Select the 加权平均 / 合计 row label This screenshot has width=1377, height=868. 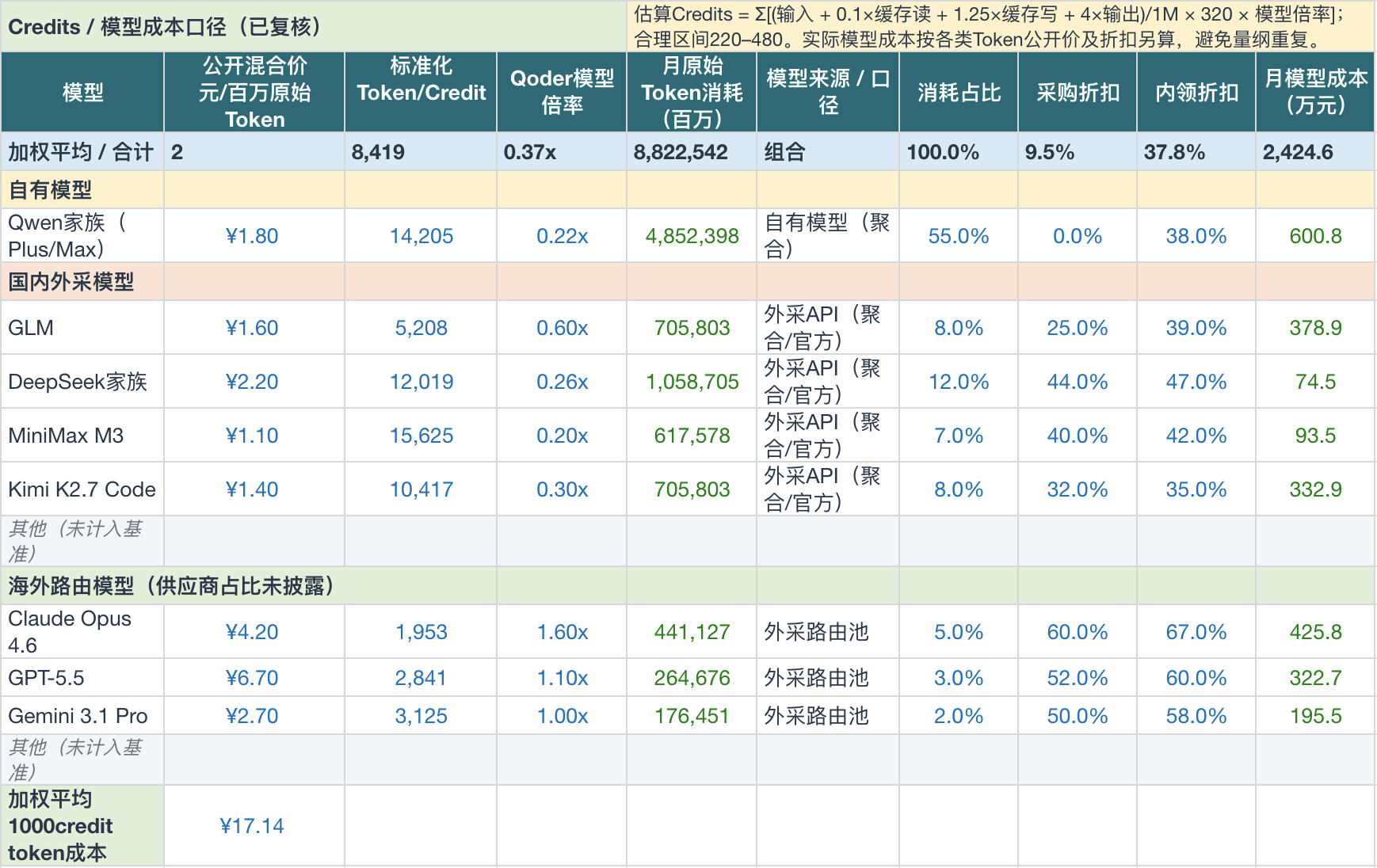(x=82, y=151)
